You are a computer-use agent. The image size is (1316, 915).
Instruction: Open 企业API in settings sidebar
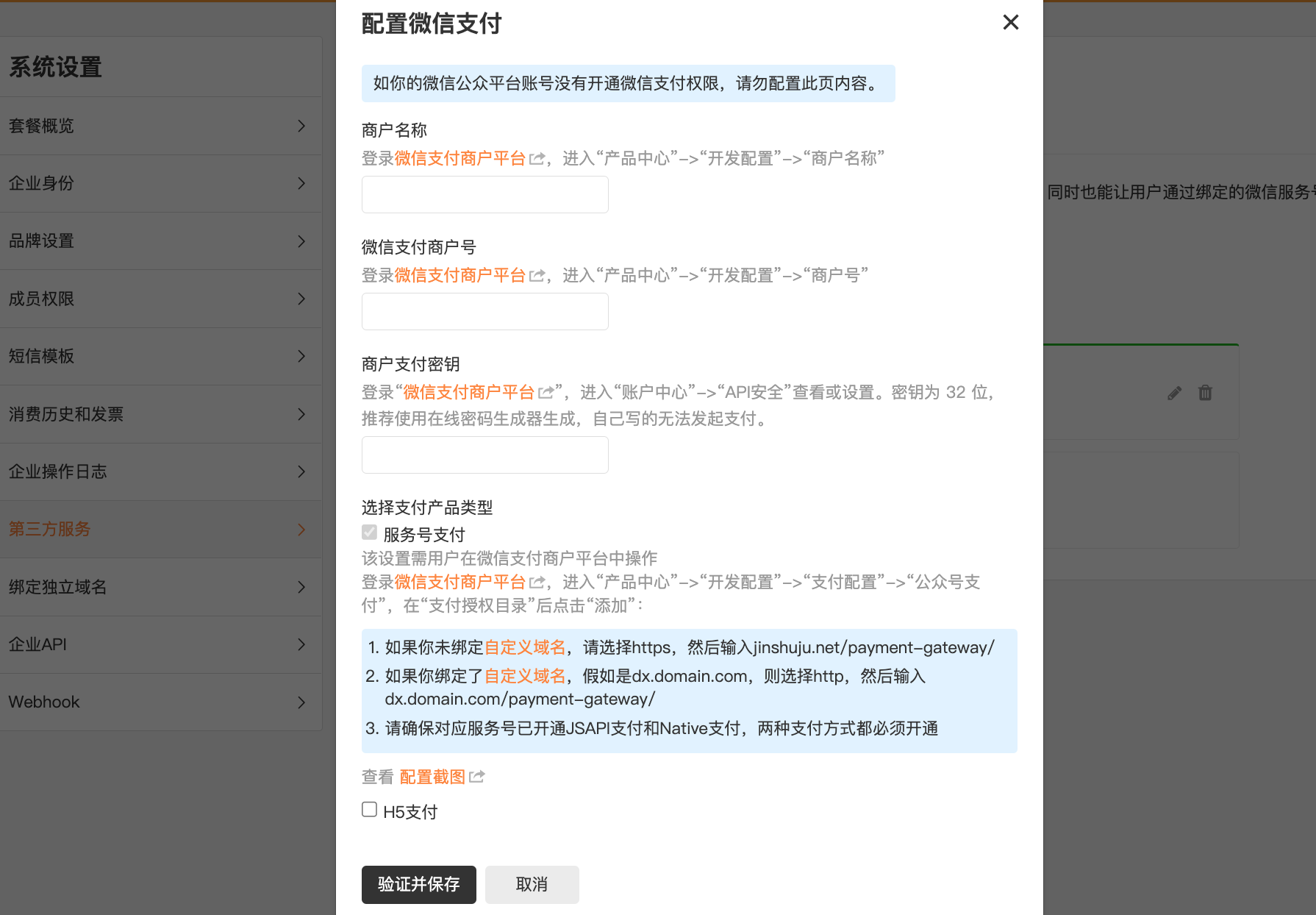coord(161,644)
